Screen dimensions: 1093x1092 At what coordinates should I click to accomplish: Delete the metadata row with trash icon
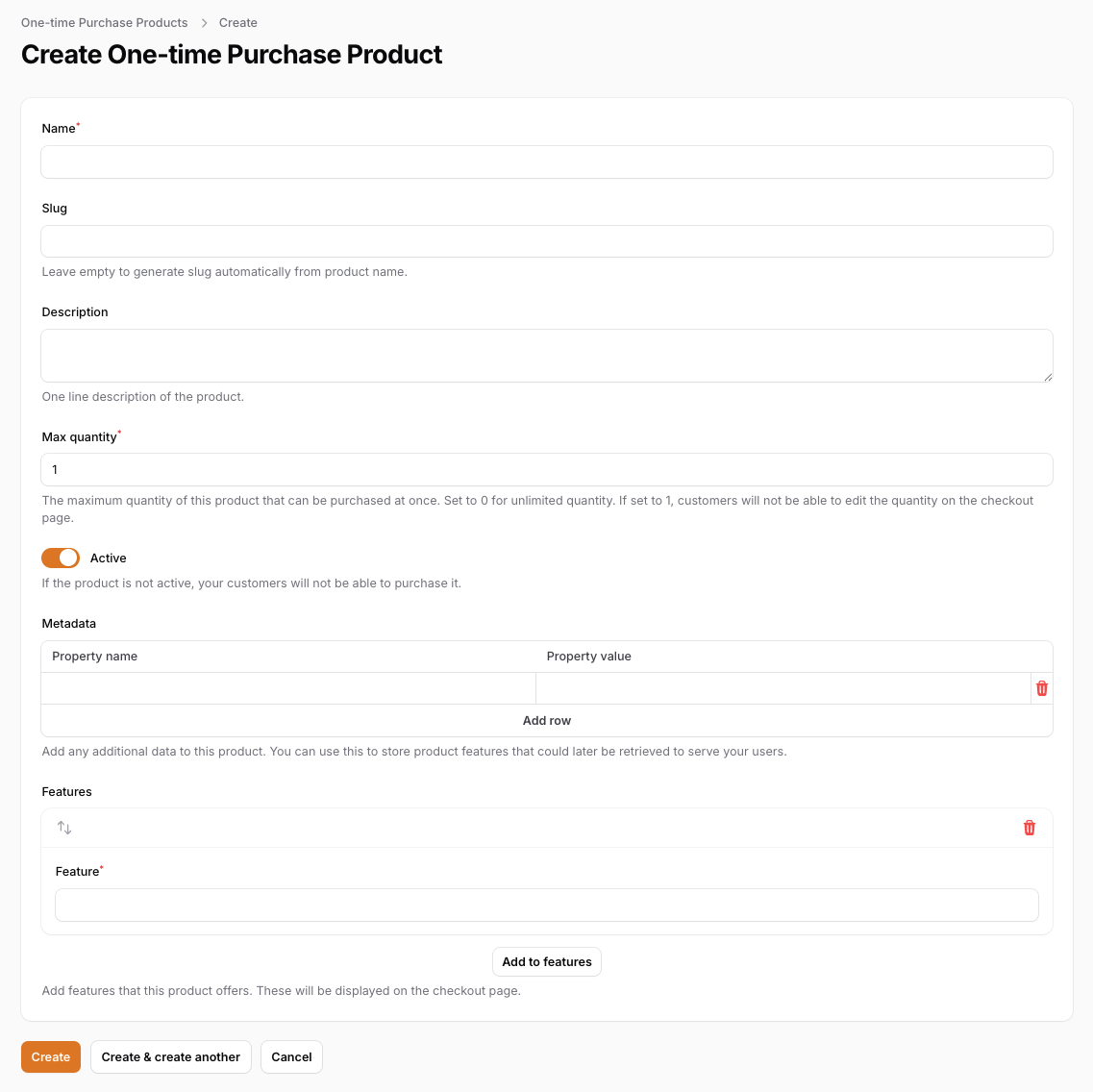point(1041,688)
